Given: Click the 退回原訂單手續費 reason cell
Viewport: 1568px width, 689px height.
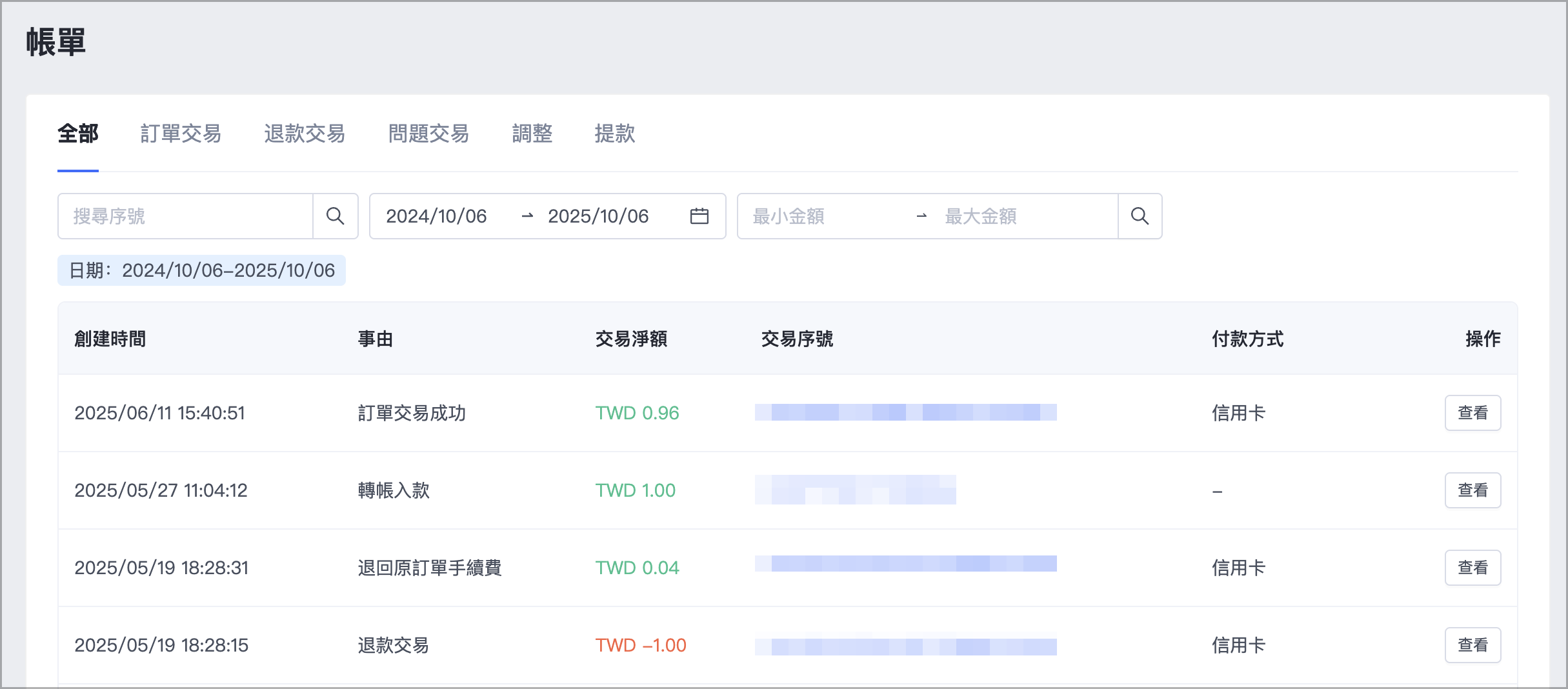Looking at the screenshot, I should (x=430, y=568).
